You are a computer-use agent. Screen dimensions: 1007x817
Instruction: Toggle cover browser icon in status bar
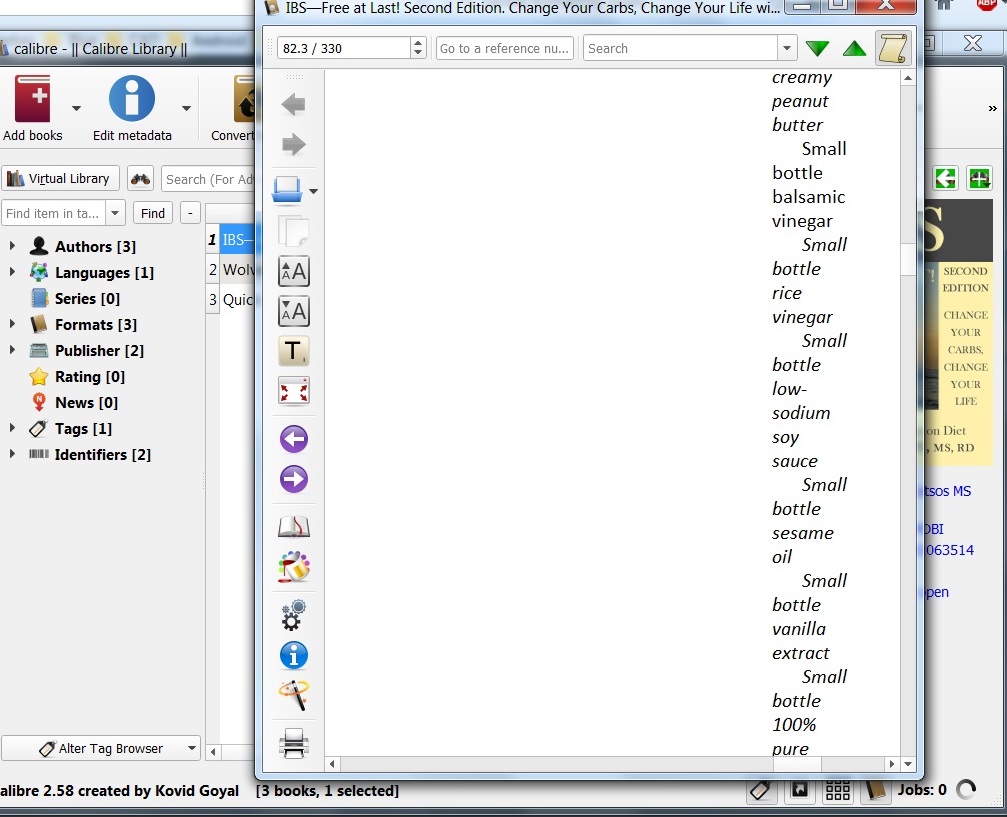click(800, 790)
